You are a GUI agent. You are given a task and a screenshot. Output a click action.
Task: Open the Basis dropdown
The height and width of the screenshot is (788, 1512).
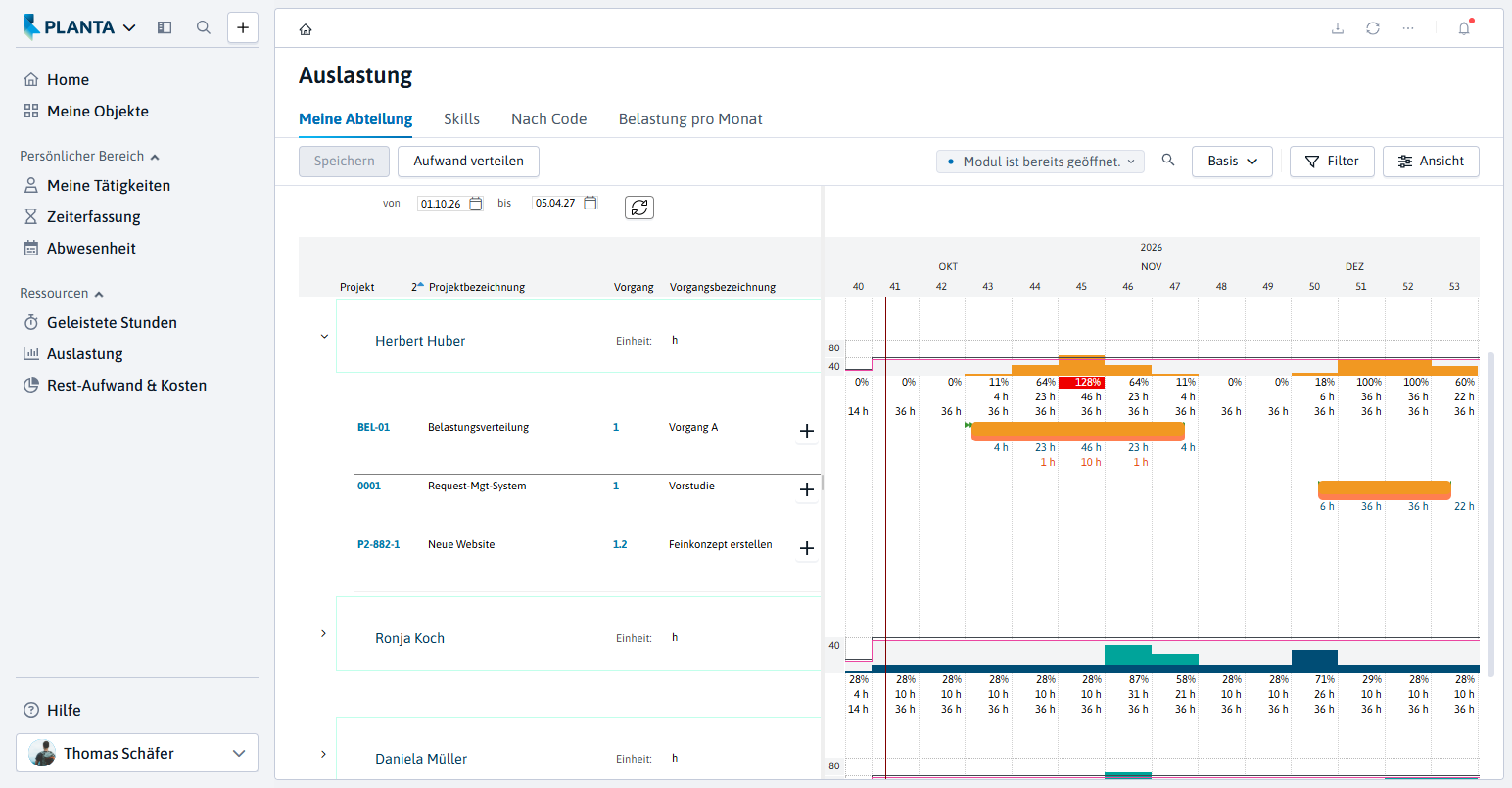pos(1232,162)
